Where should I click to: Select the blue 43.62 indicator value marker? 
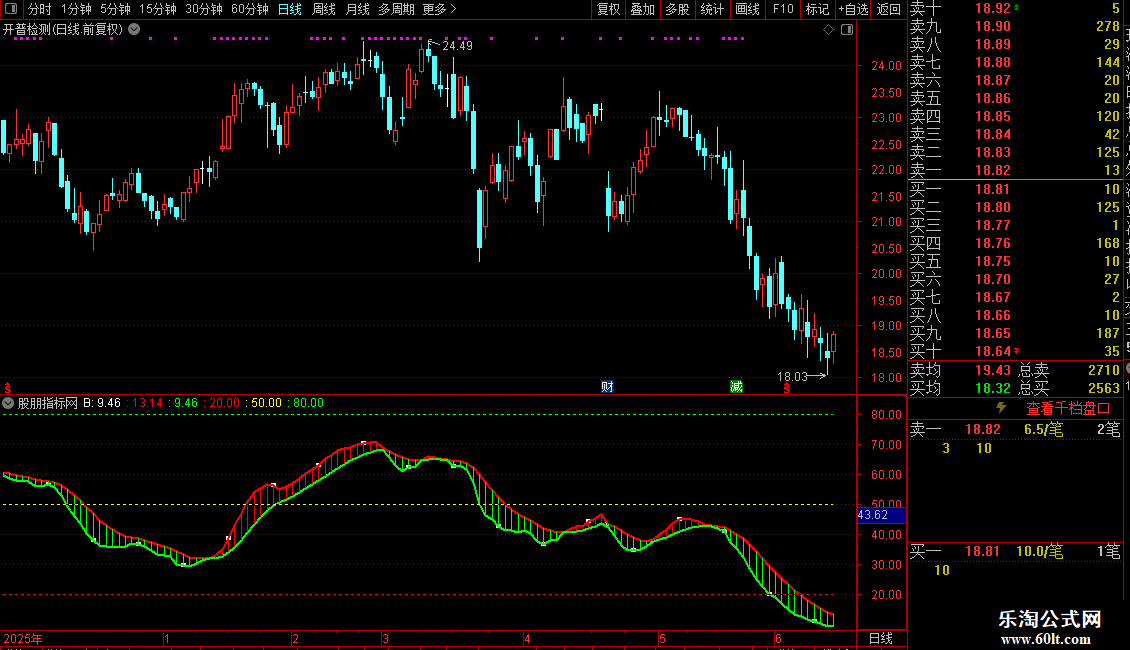(x=881, y=515)
